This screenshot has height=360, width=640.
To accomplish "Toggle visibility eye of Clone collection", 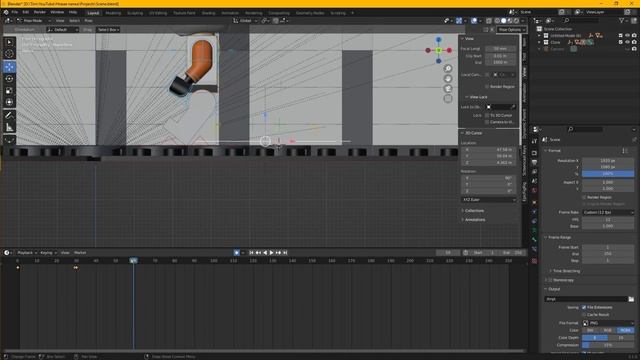I will [627, 42].
